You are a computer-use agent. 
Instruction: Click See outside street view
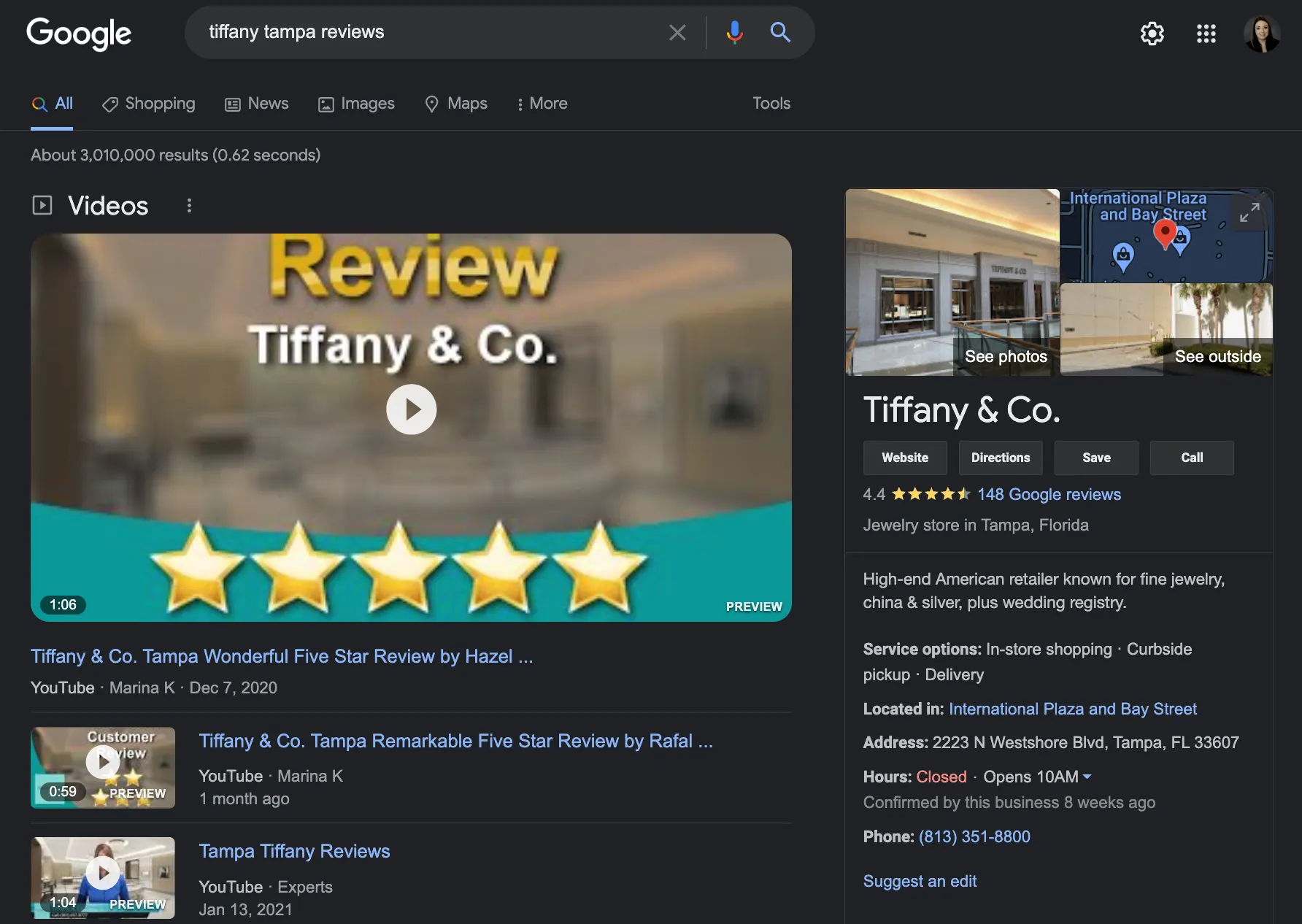tap(1217, 356)
